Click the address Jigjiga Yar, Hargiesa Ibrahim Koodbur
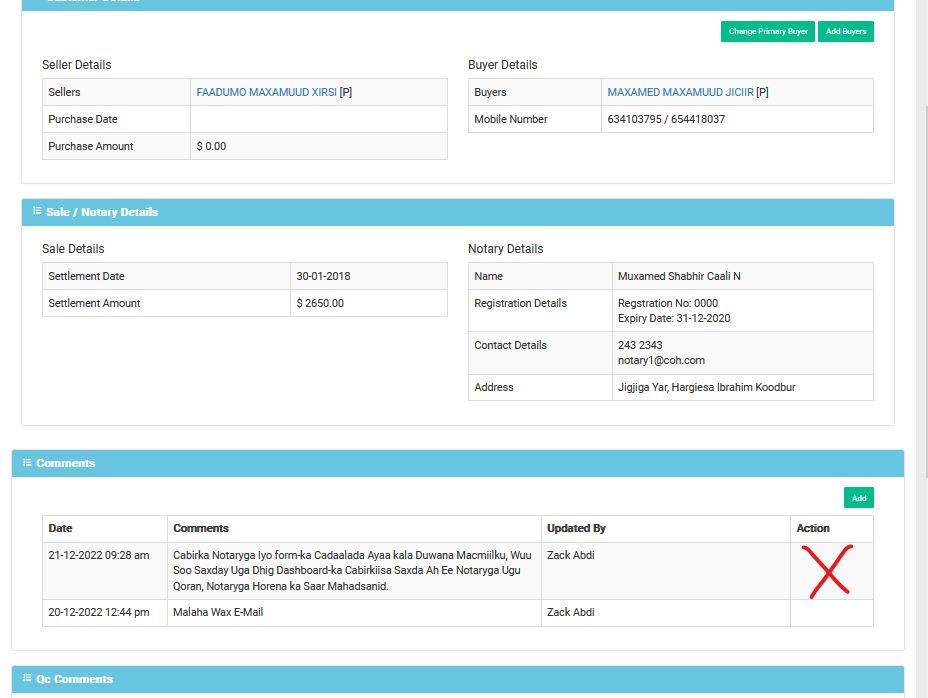The height and width of the screenshot is (698, 928). point(707,387)
